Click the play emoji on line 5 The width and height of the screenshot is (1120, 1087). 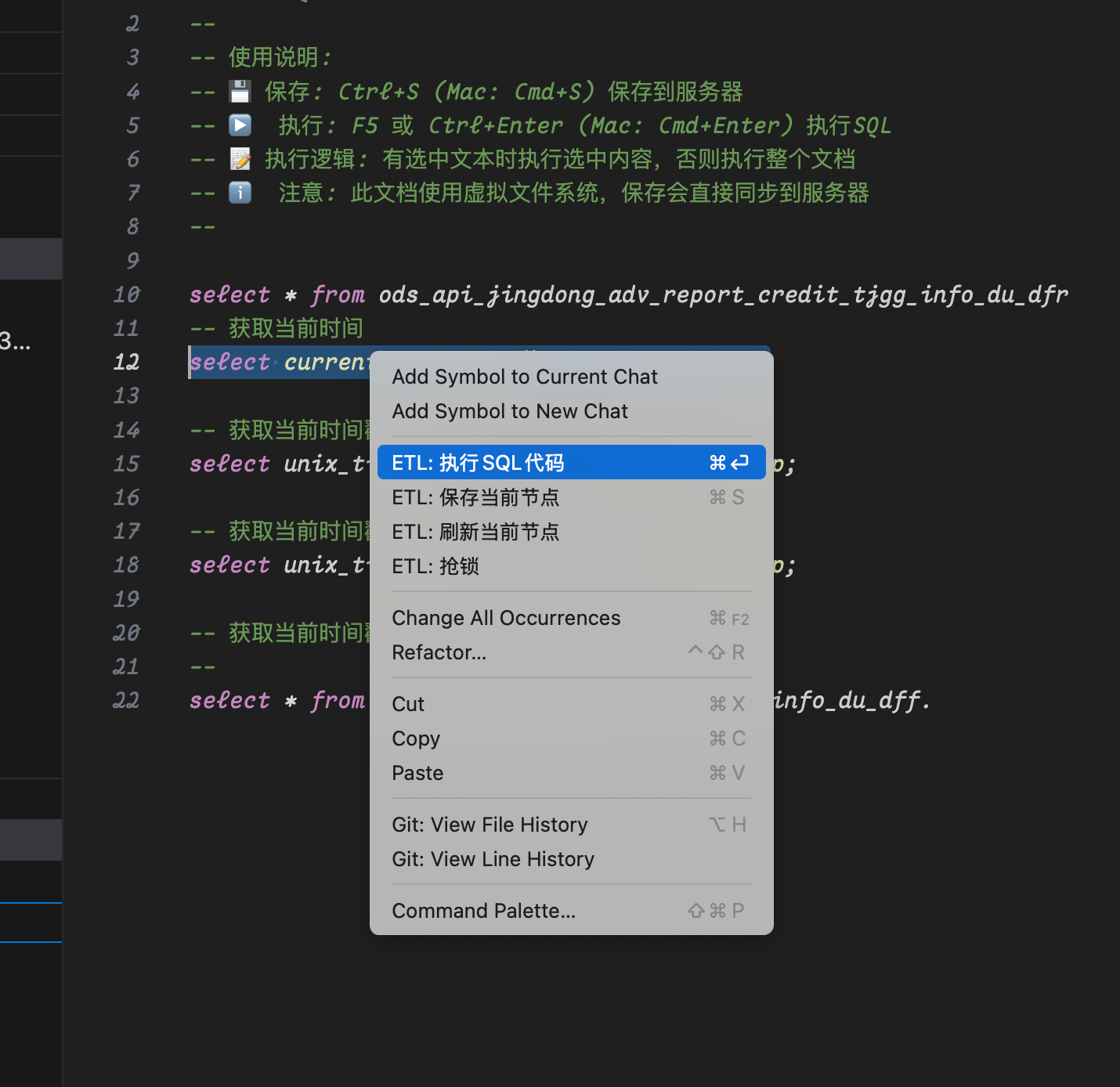pos(240,125)
